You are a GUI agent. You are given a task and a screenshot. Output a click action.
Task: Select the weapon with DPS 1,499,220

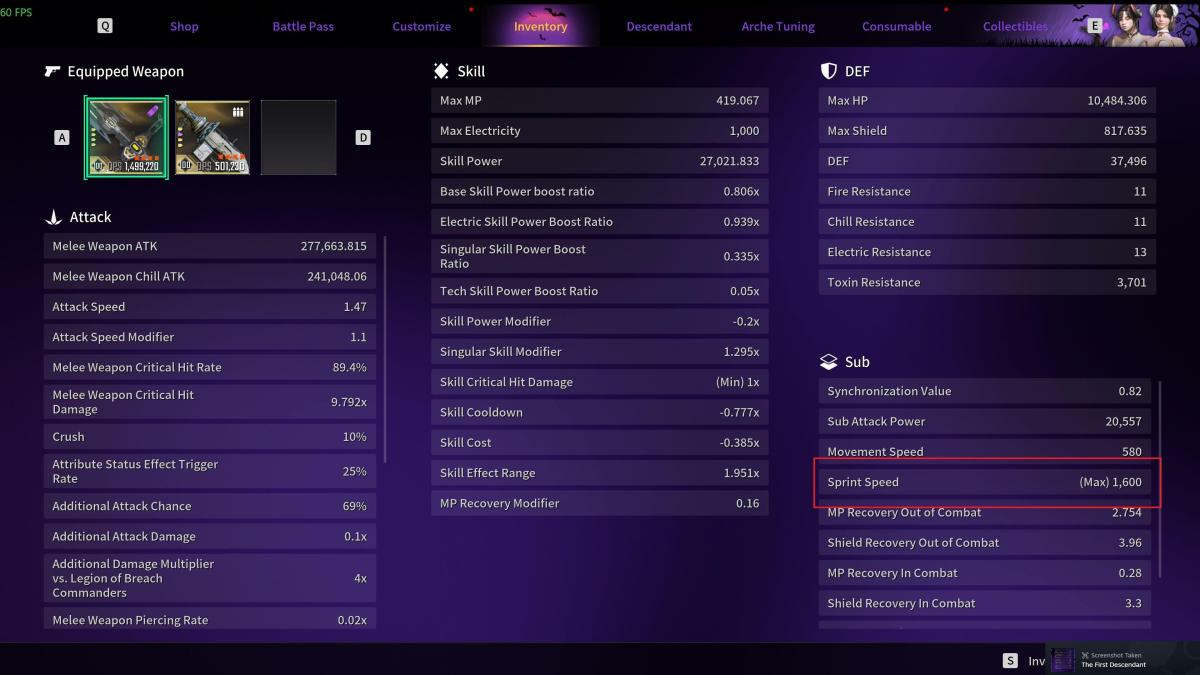[x=127, y=137]
